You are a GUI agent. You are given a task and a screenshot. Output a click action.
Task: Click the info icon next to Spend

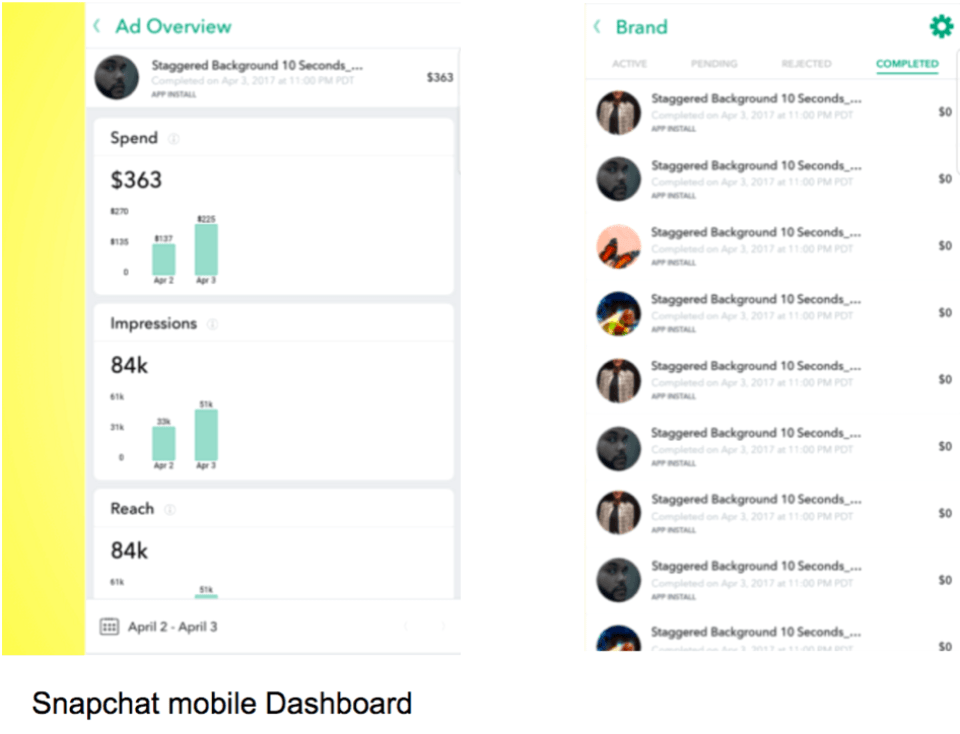click(174, 139)
